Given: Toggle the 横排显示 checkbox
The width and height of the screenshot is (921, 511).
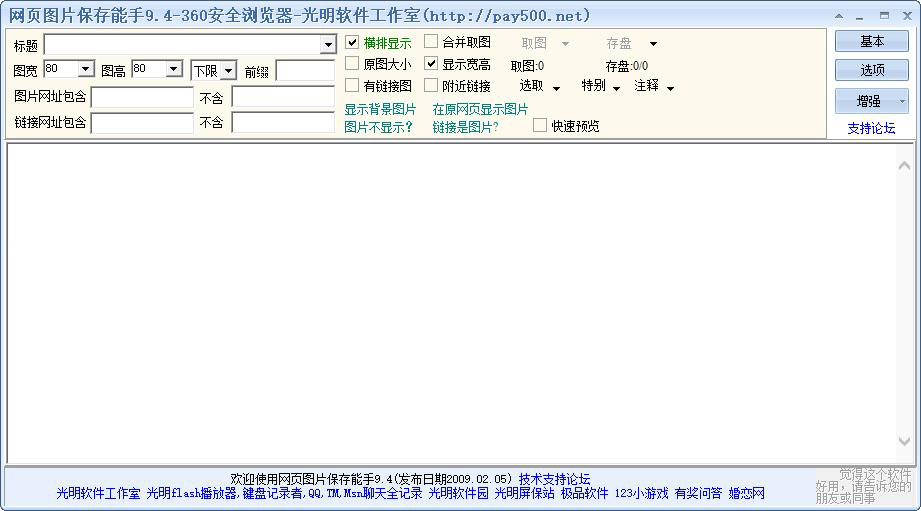Looking at the screenshot, I should point(352,42).
